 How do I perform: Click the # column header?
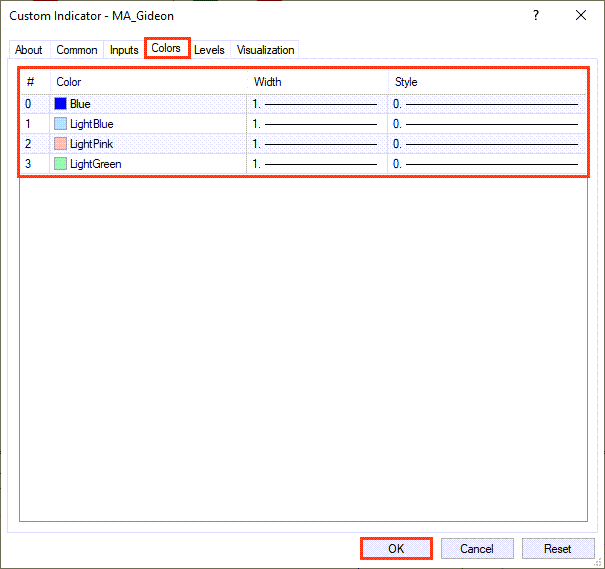(35, 82)
